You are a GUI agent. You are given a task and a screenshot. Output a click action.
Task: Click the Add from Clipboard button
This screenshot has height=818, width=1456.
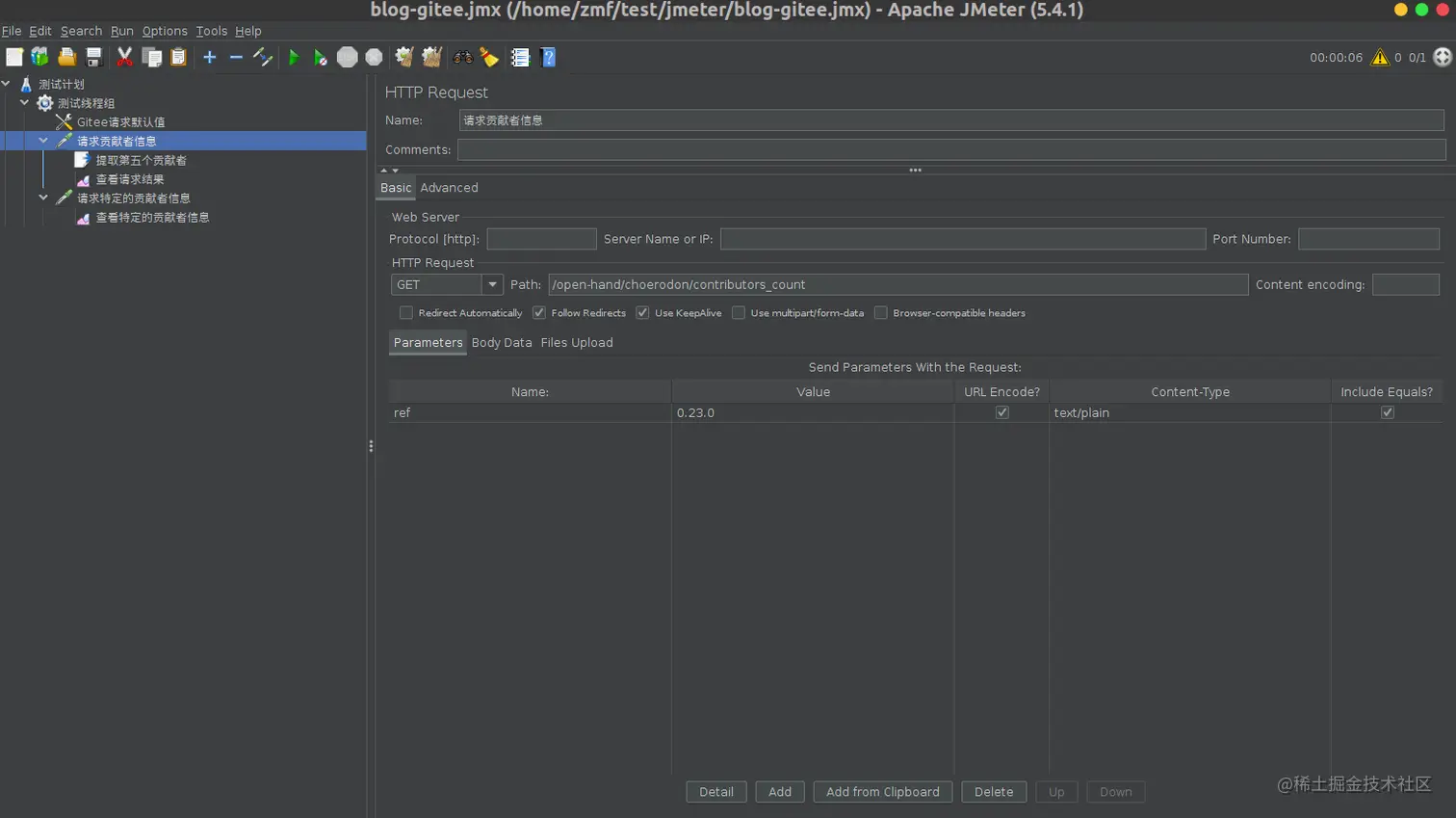click(x=883, y=792)
